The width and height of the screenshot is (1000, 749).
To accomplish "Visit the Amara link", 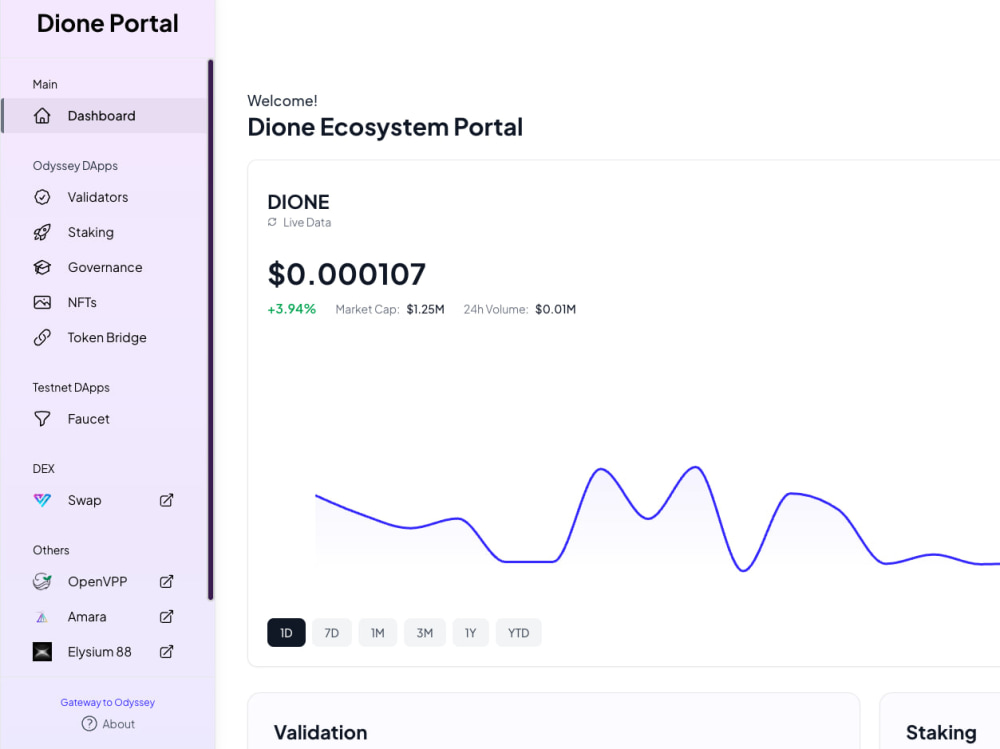I will click(x=105, y=617).
